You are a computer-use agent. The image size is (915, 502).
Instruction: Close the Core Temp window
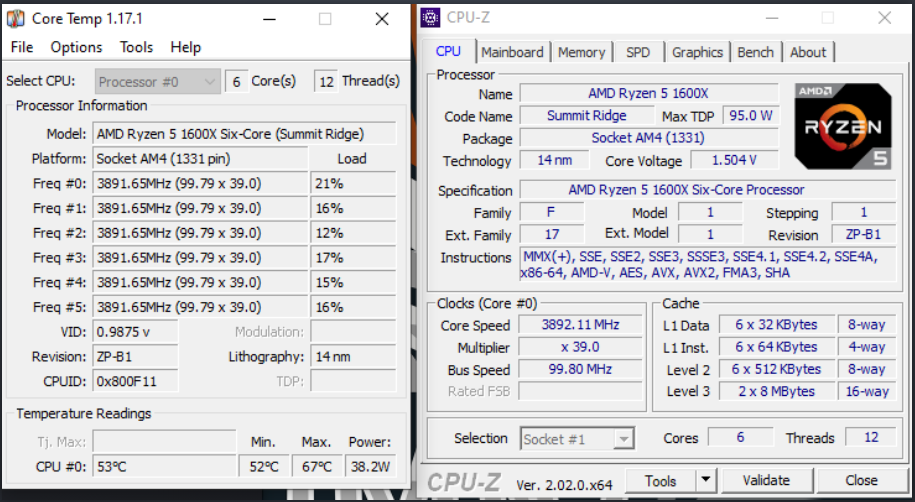(382, 19)
